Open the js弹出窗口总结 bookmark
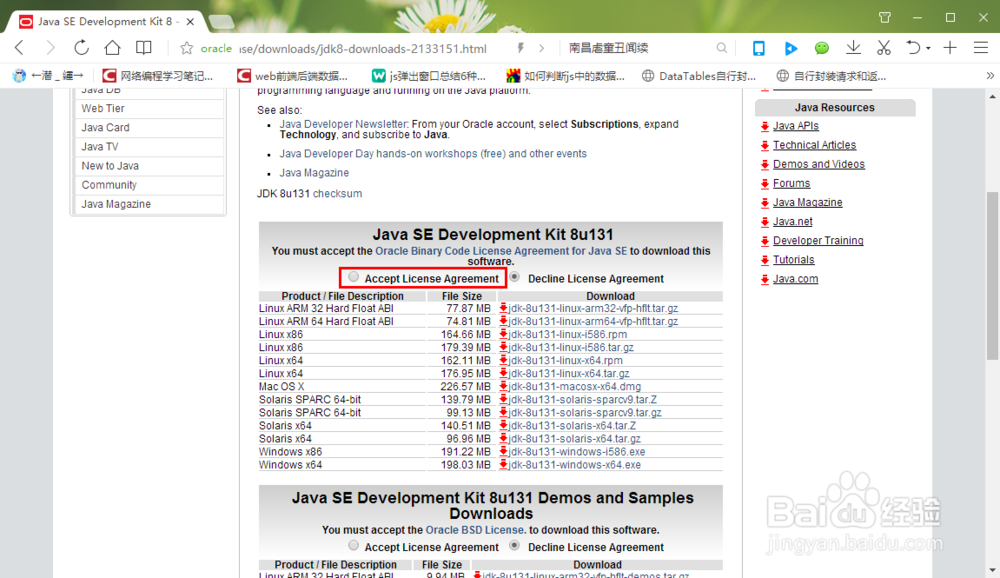Image resolution: width=1000 pixels, height=578 pixels. pyautogui.click(x=429, y=76)
